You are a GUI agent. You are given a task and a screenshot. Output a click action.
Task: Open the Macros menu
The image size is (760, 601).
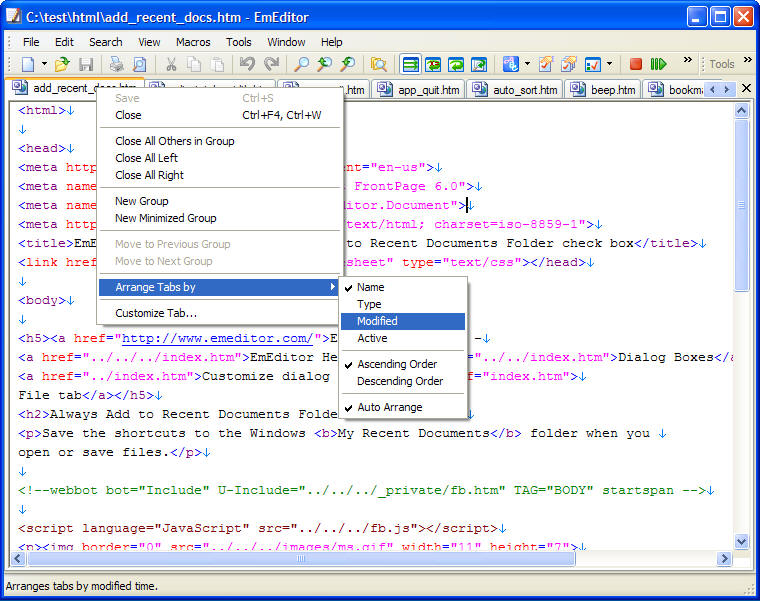193,42
